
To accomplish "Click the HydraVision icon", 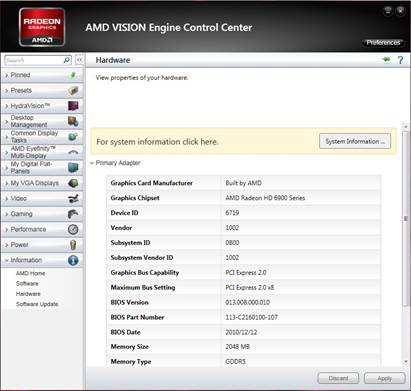I will pos(73,106).
